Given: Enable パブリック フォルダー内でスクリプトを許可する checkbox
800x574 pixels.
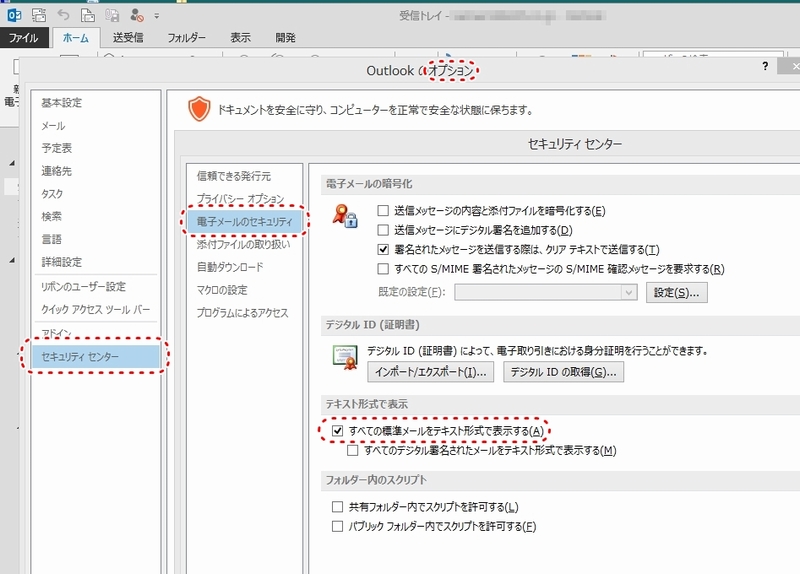Looking at the screenshot, I should click(337, 526).
